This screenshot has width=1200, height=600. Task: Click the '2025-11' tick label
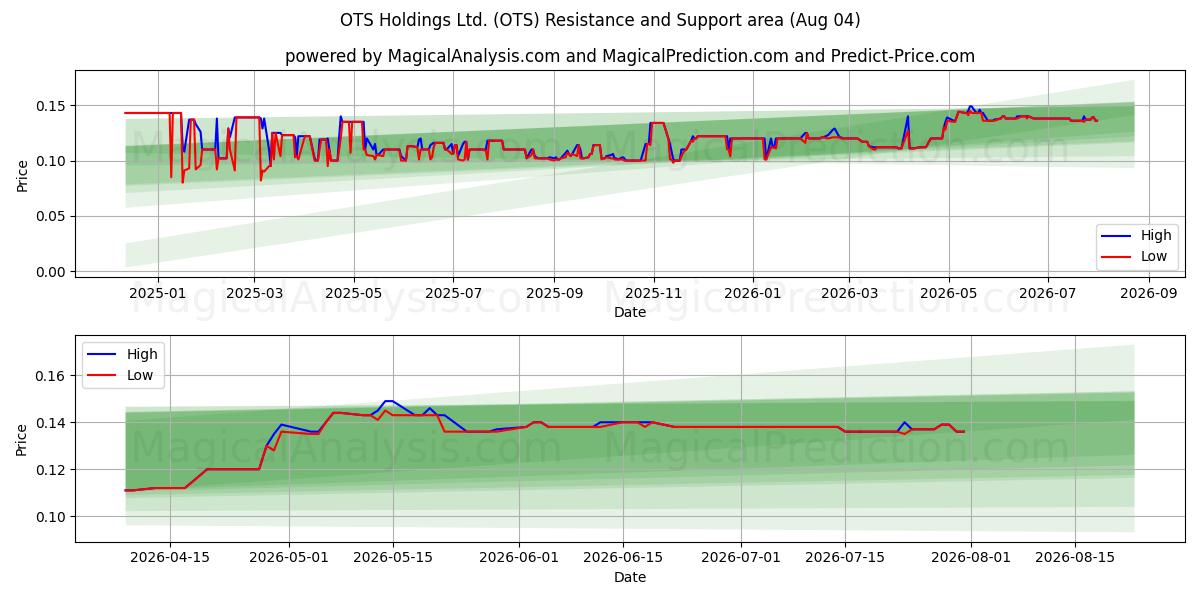click(655, 293)
